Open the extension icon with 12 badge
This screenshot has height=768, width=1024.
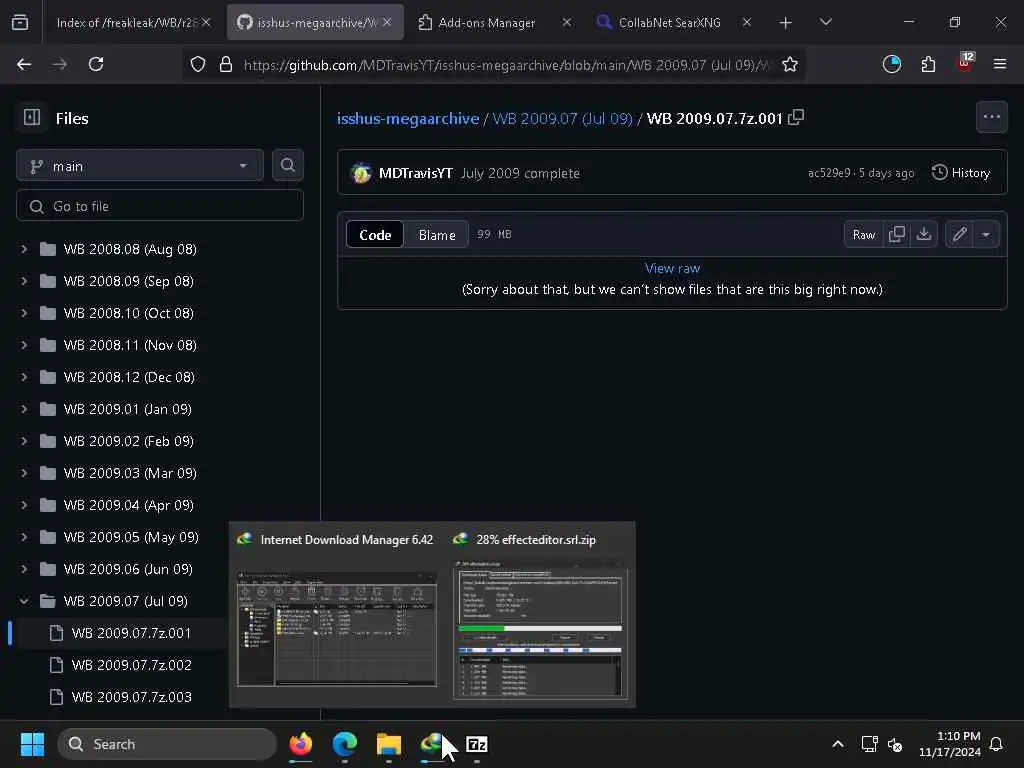(965, 63)
